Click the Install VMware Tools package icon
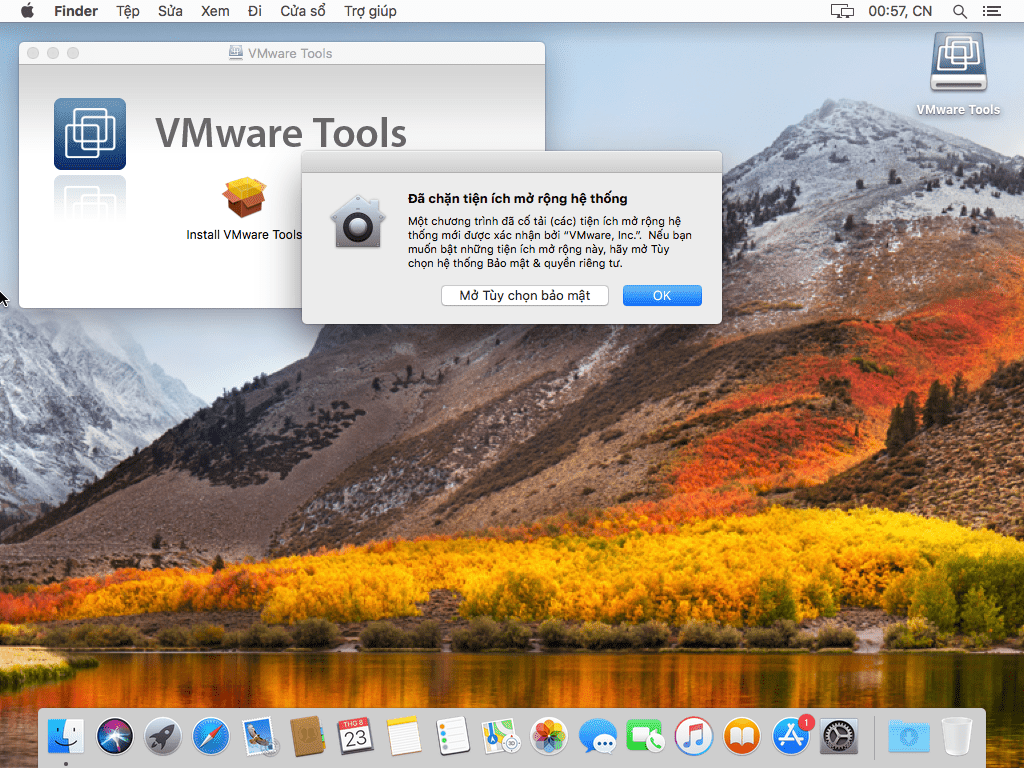1024x768 pixels. (244, 197)
